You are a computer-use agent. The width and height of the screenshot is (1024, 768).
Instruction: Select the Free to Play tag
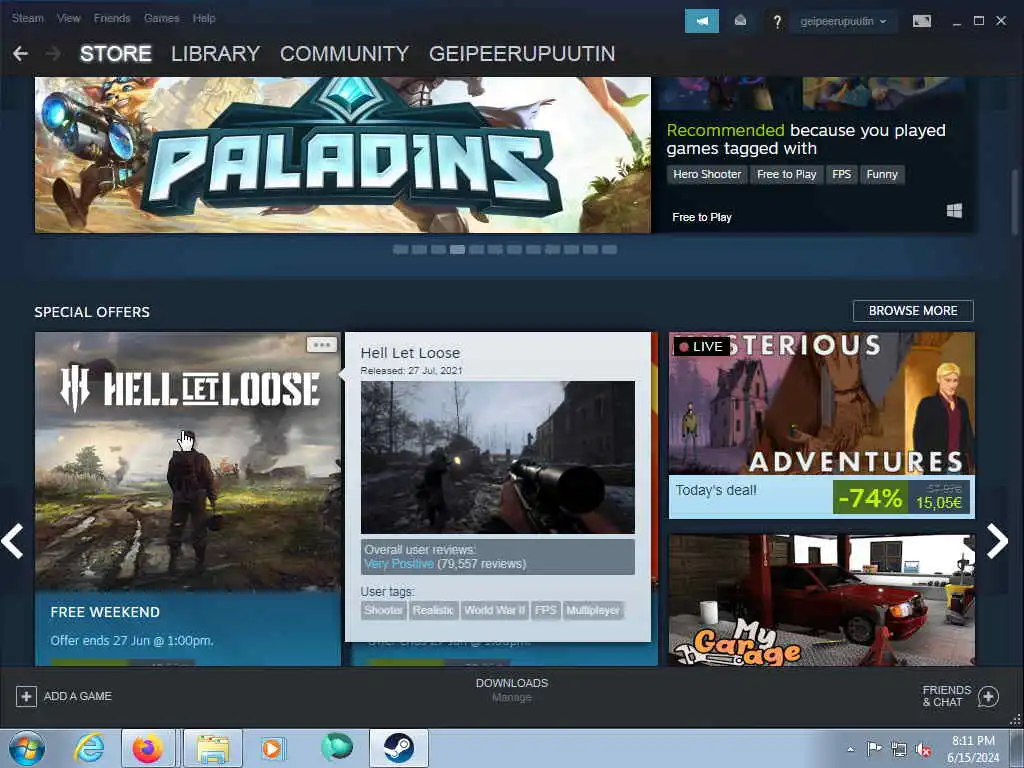(786, 174)
